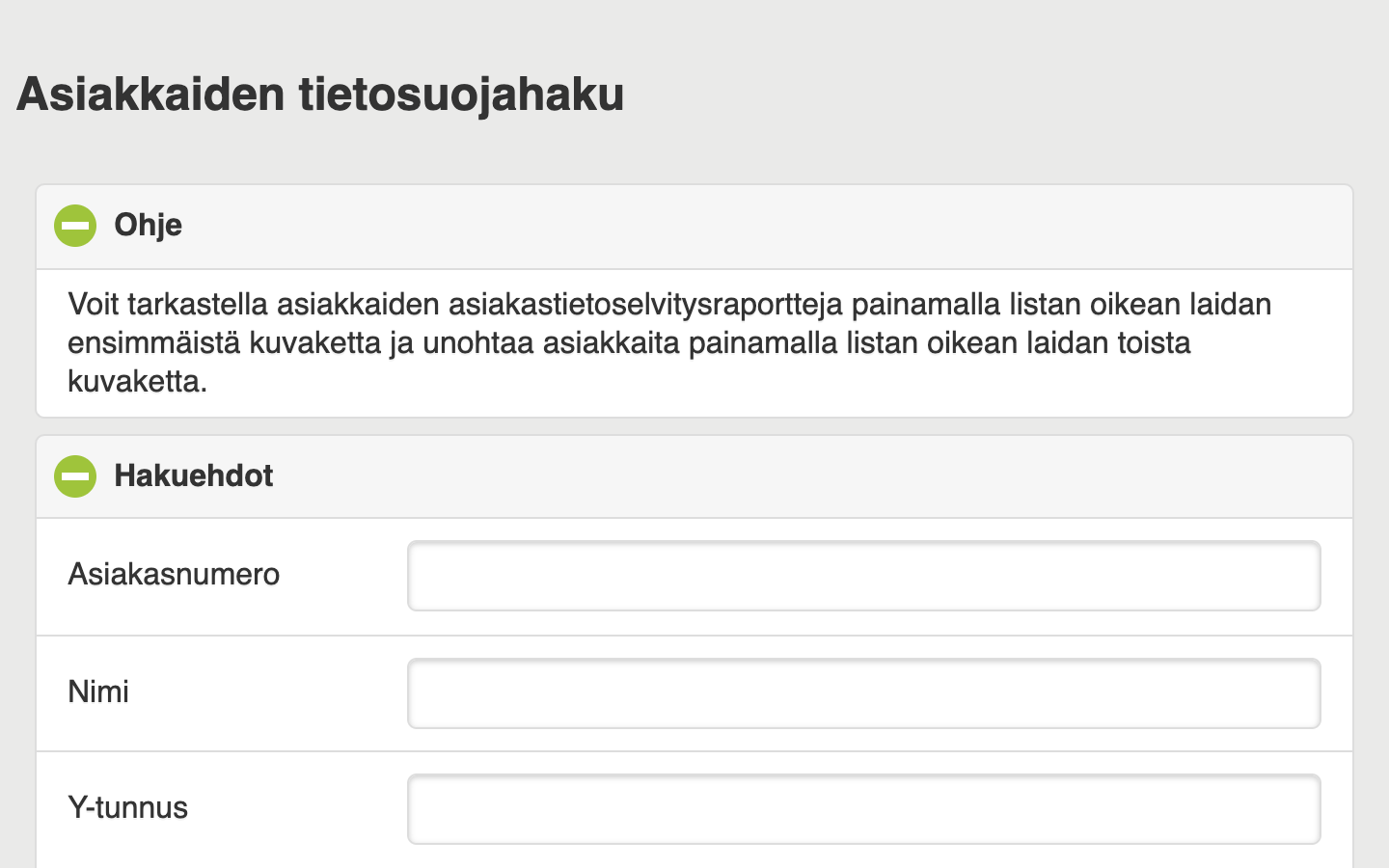This screenshot has height=868, width=1389.
Task: Collapse the Ohje section with minus icon
Action: pos(75,226)
